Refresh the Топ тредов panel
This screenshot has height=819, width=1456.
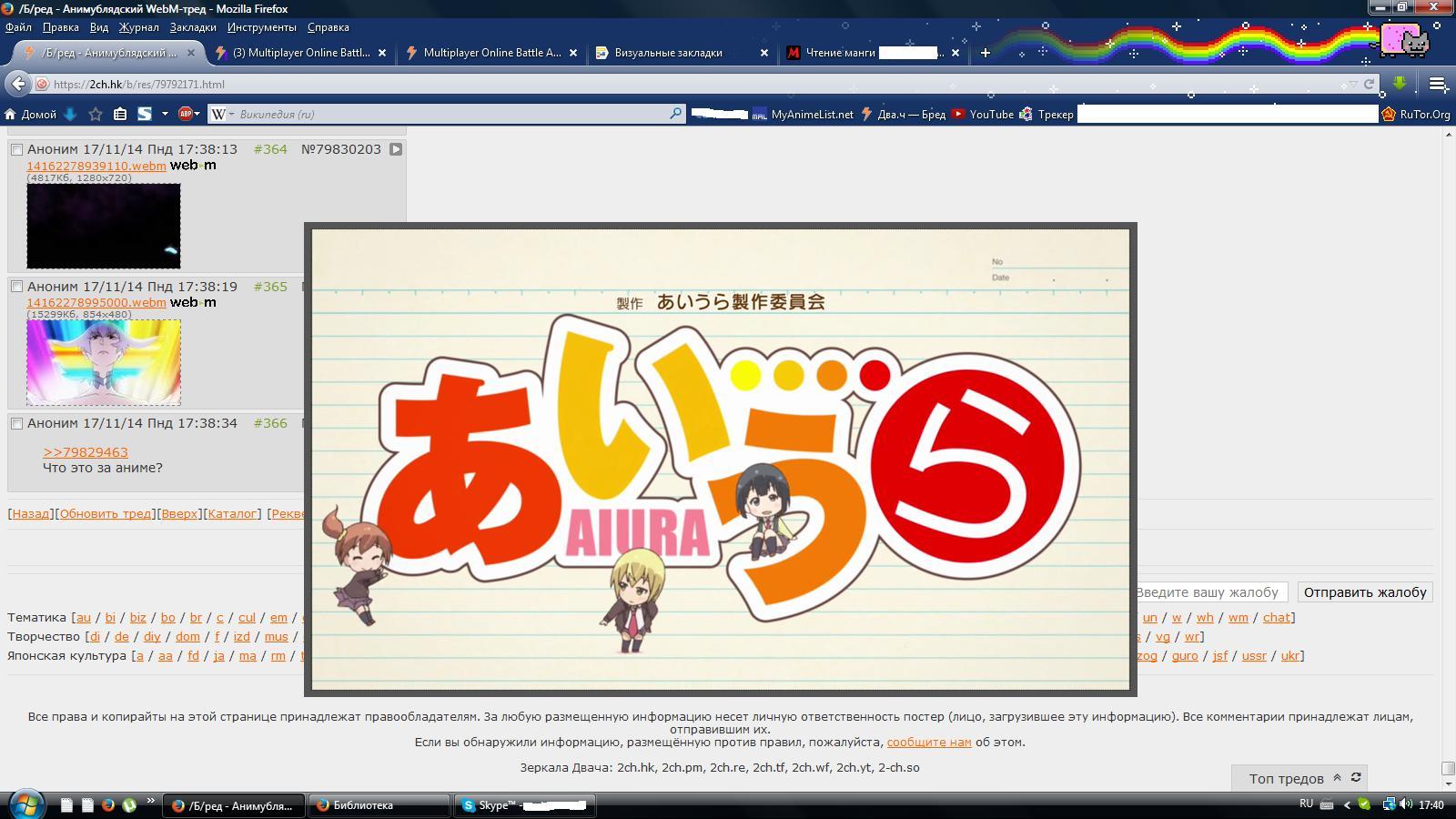click(x=1356, y=777)
